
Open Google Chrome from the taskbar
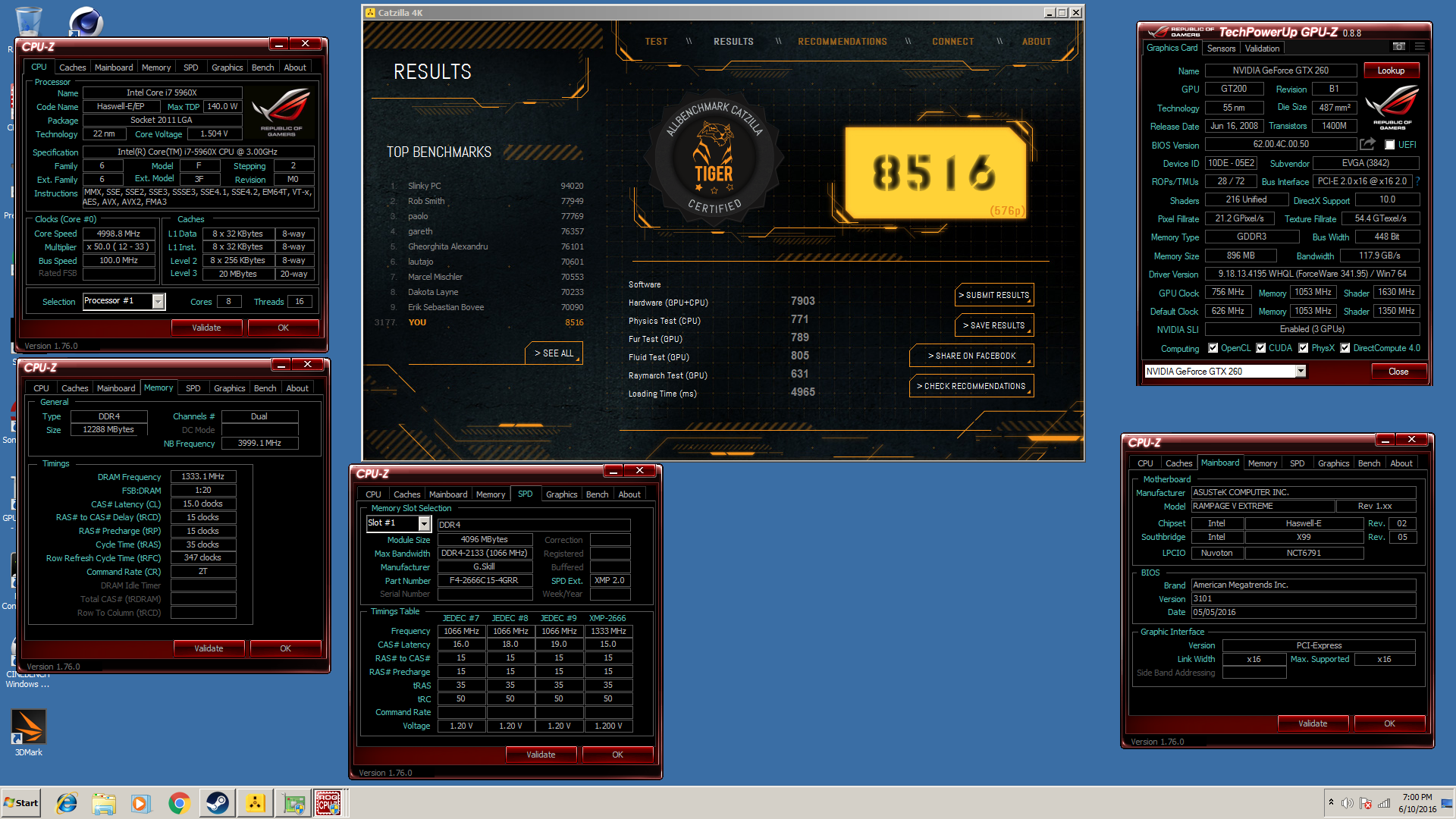[x=179, y=803]
